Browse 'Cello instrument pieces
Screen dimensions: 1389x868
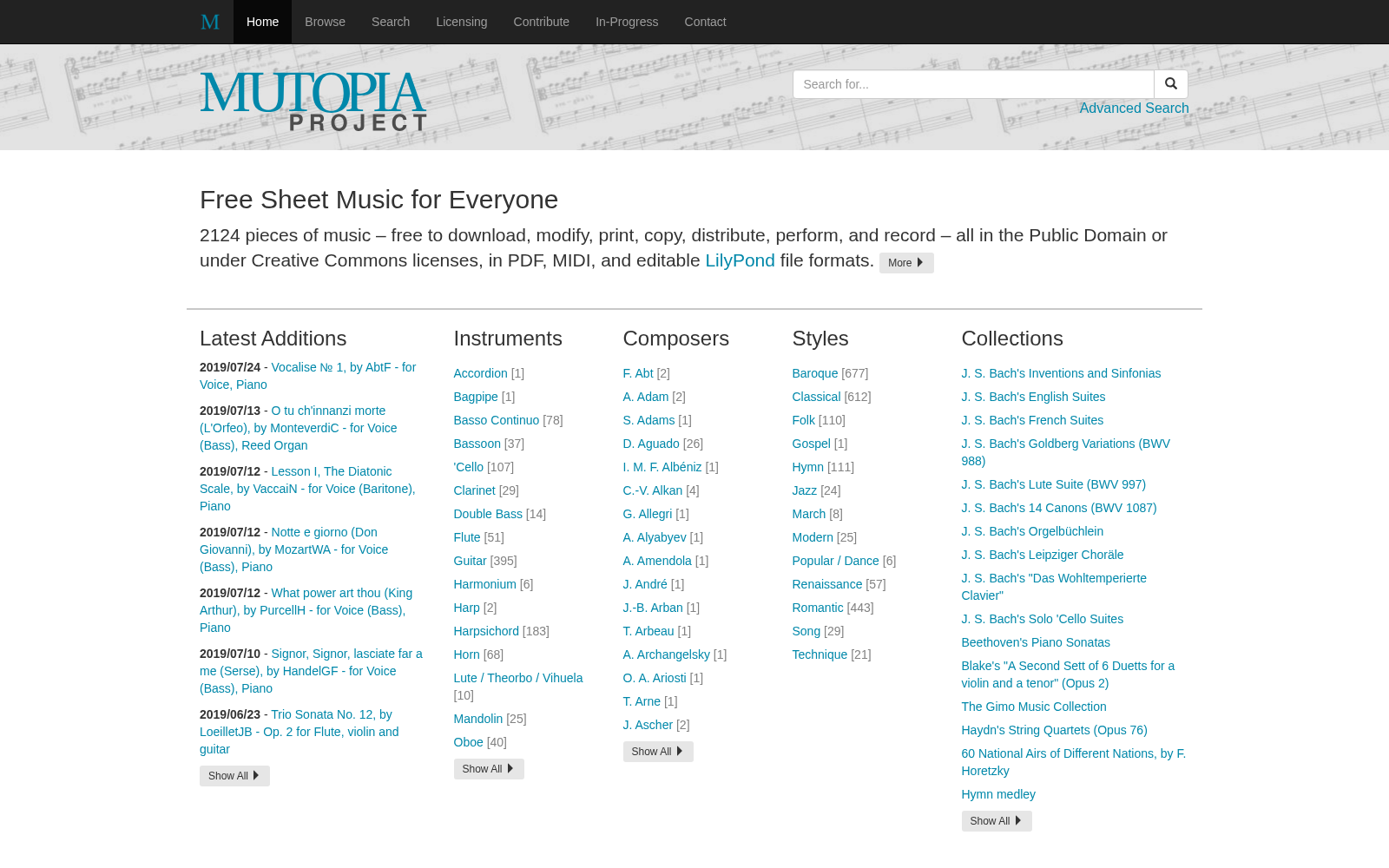468,467
